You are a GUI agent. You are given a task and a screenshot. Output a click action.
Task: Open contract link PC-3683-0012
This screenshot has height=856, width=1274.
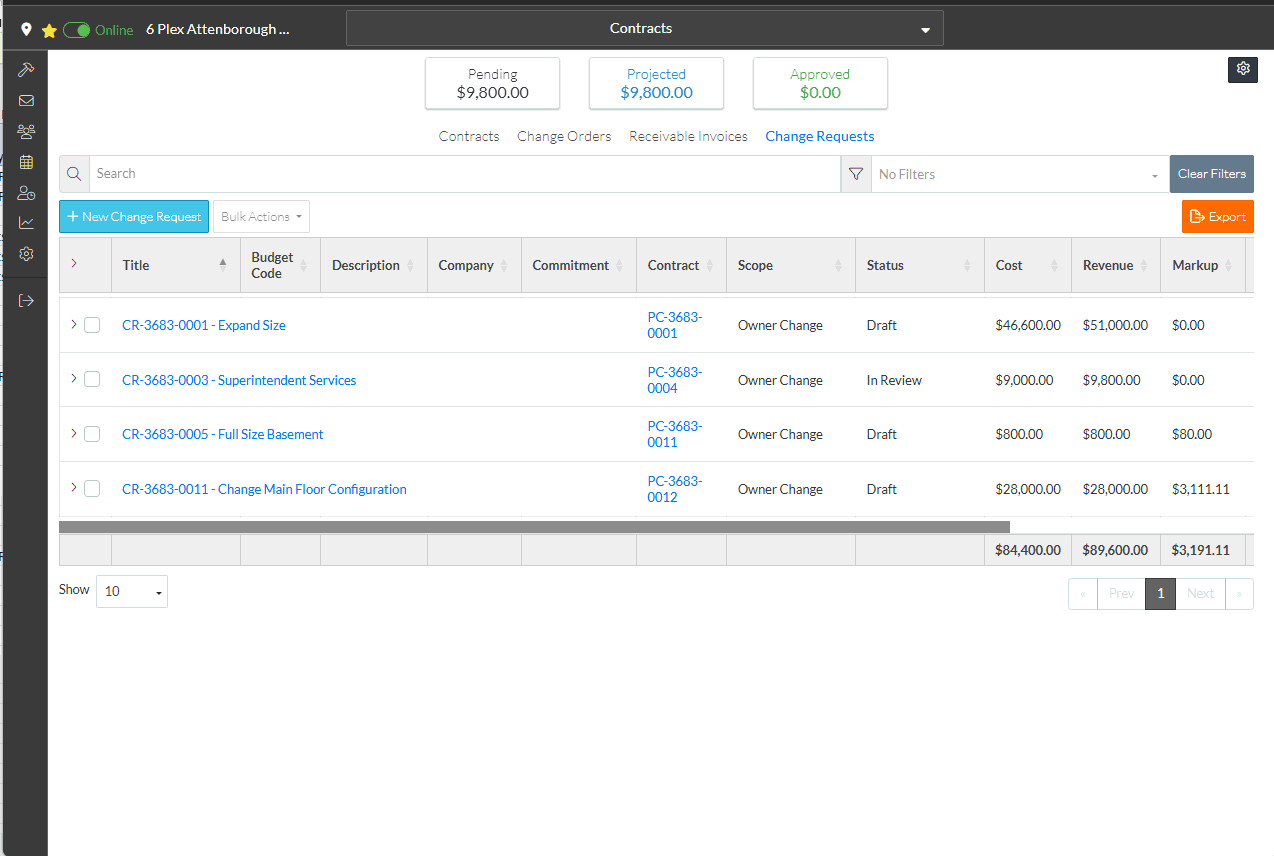pyautogui.click(x=675, y=489)
